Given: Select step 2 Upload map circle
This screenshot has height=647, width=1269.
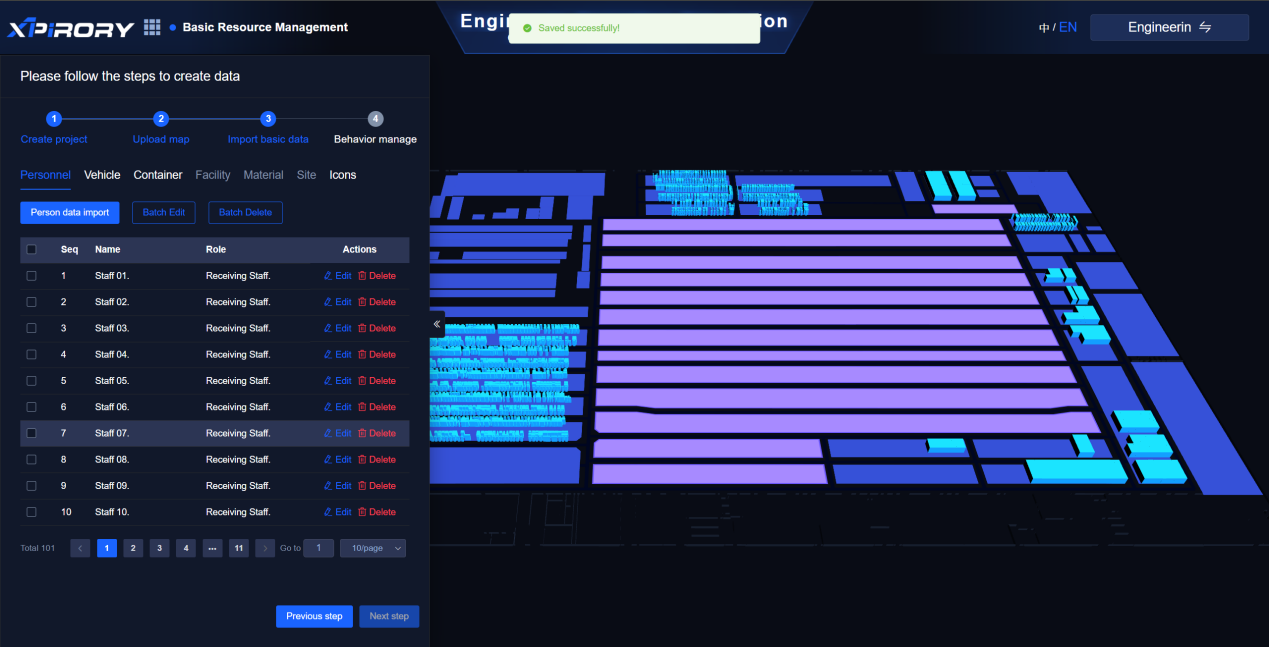Looking at the screenshot, I should 161,119.
